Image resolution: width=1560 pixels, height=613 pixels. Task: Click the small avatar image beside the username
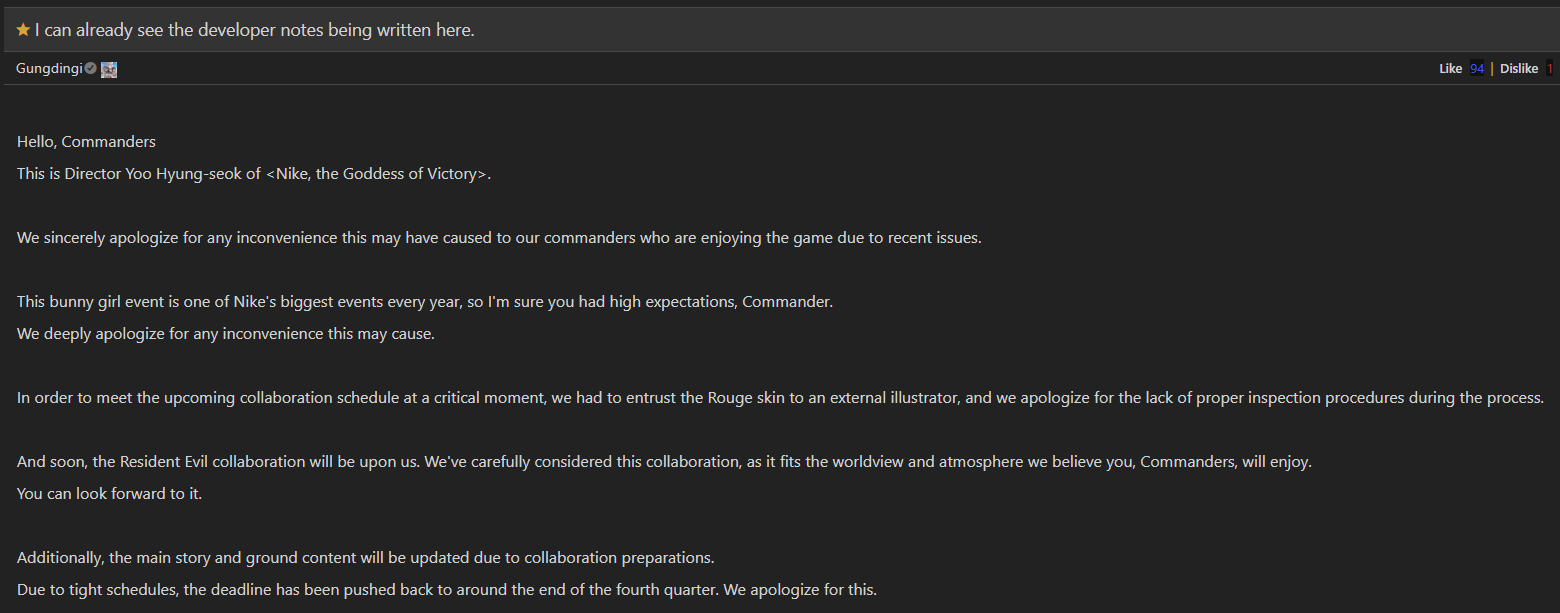tap(109, 69)
